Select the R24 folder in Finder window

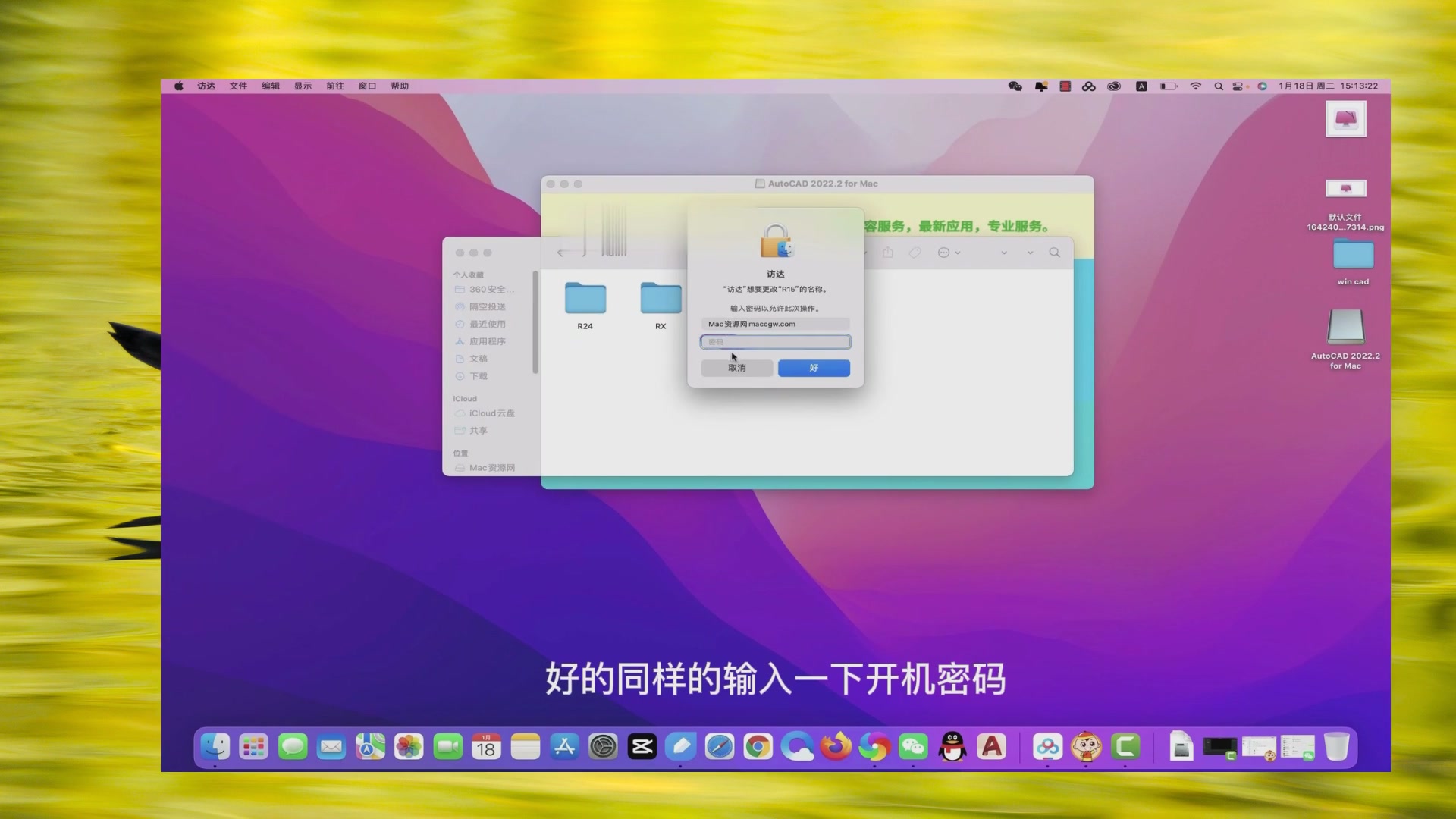pyautogui.click(x=585, y=306)
